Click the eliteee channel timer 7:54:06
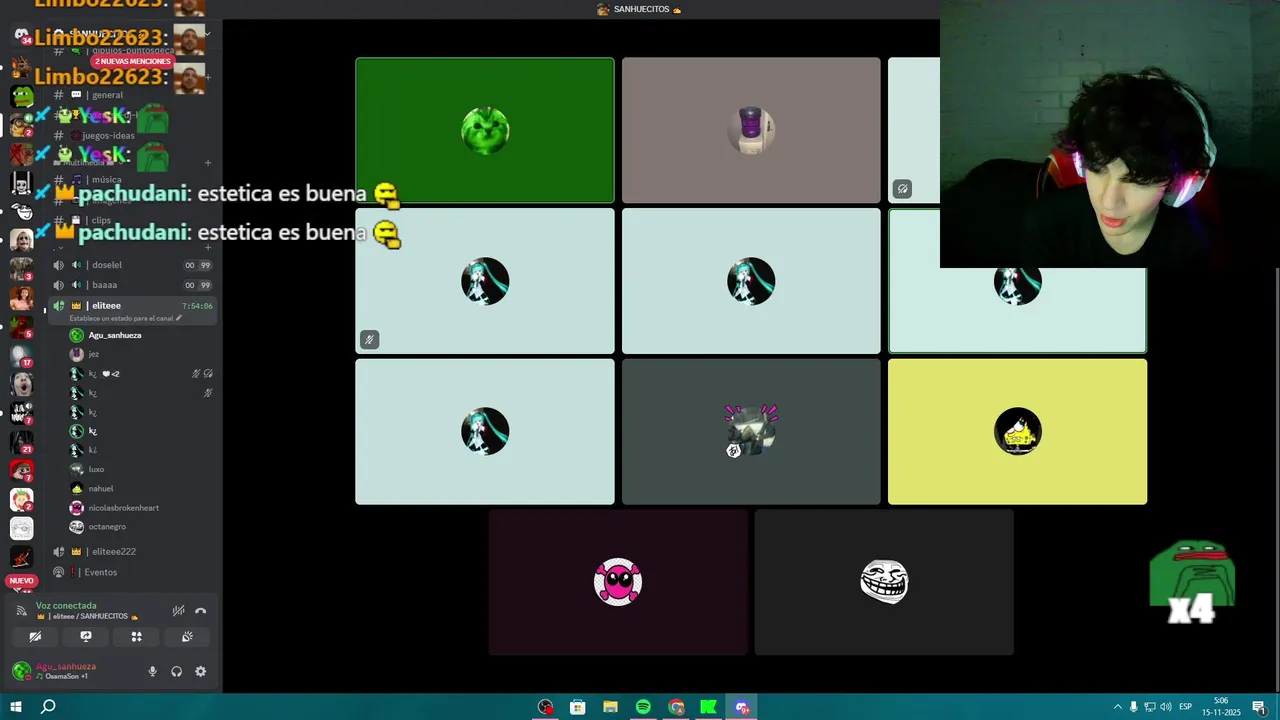1280x720 pixels. [197, 306]
